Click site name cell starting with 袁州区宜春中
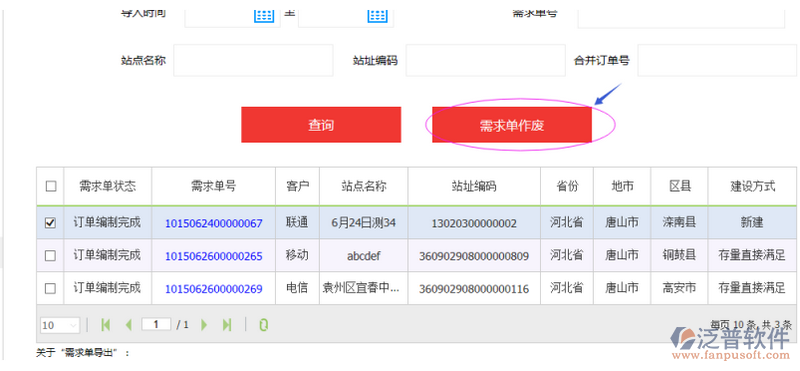800x371 pixels. [x=364, y=288]
